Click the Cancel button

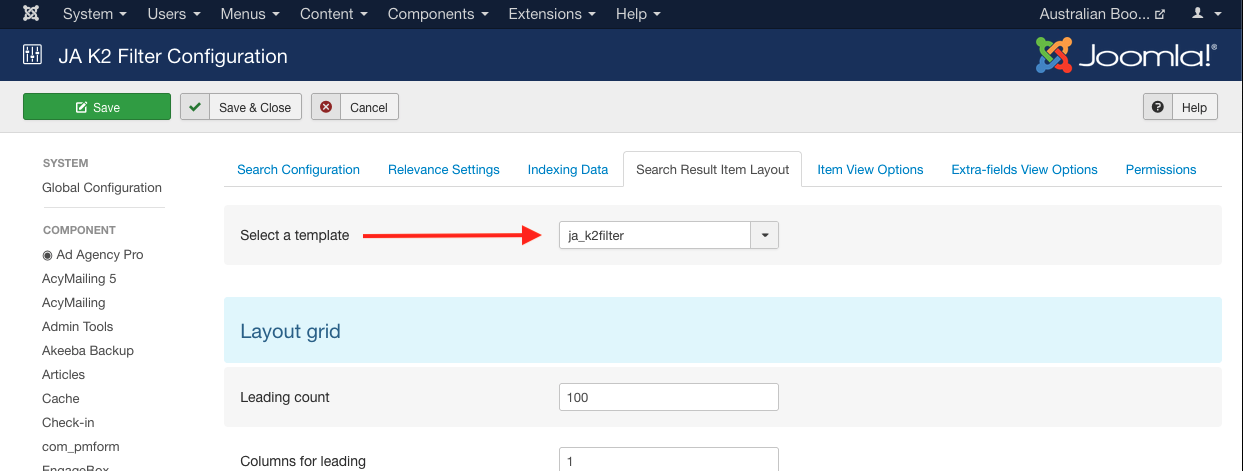click(x=355, y=107)
